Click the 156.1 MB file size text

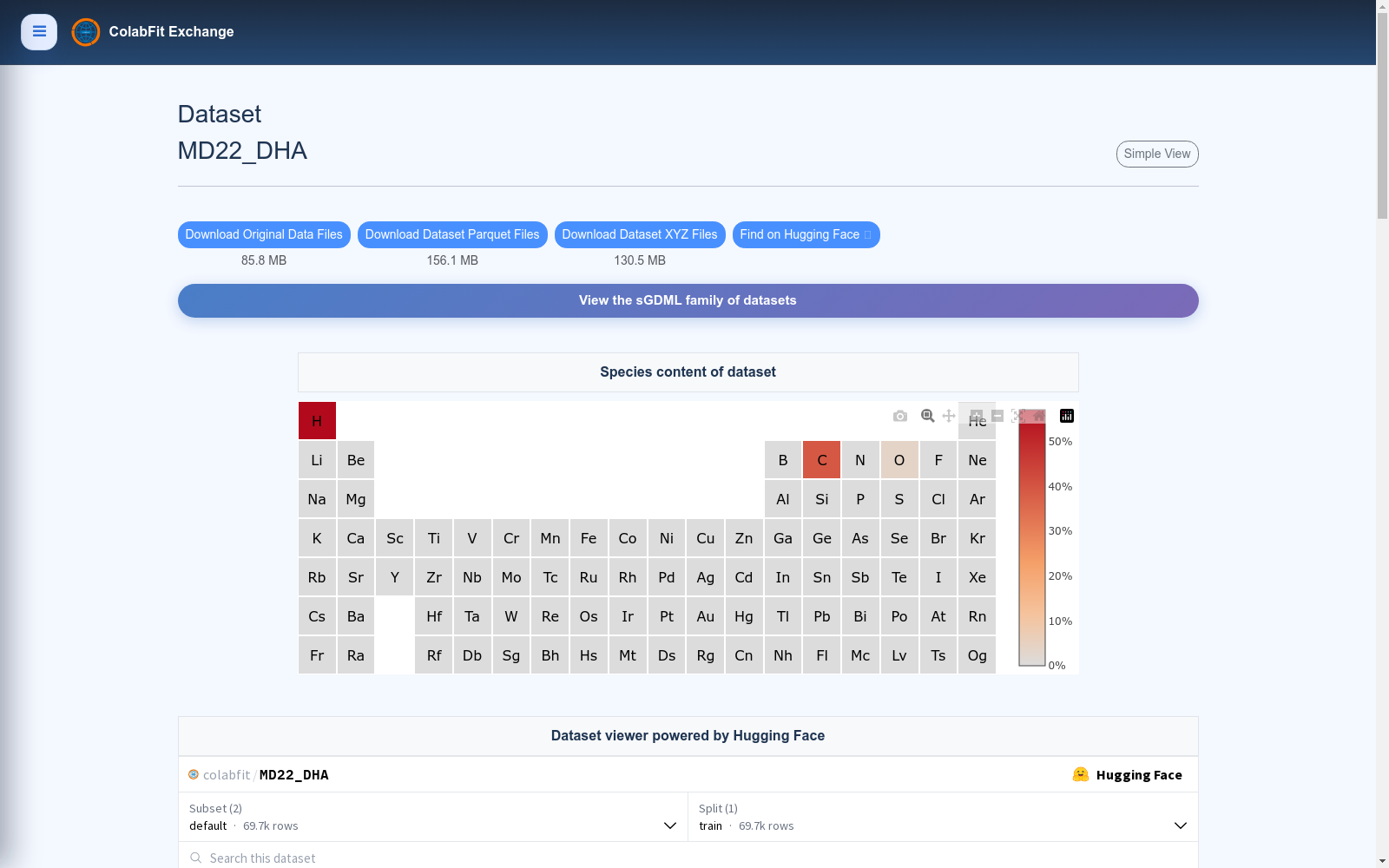pos(452,260)
